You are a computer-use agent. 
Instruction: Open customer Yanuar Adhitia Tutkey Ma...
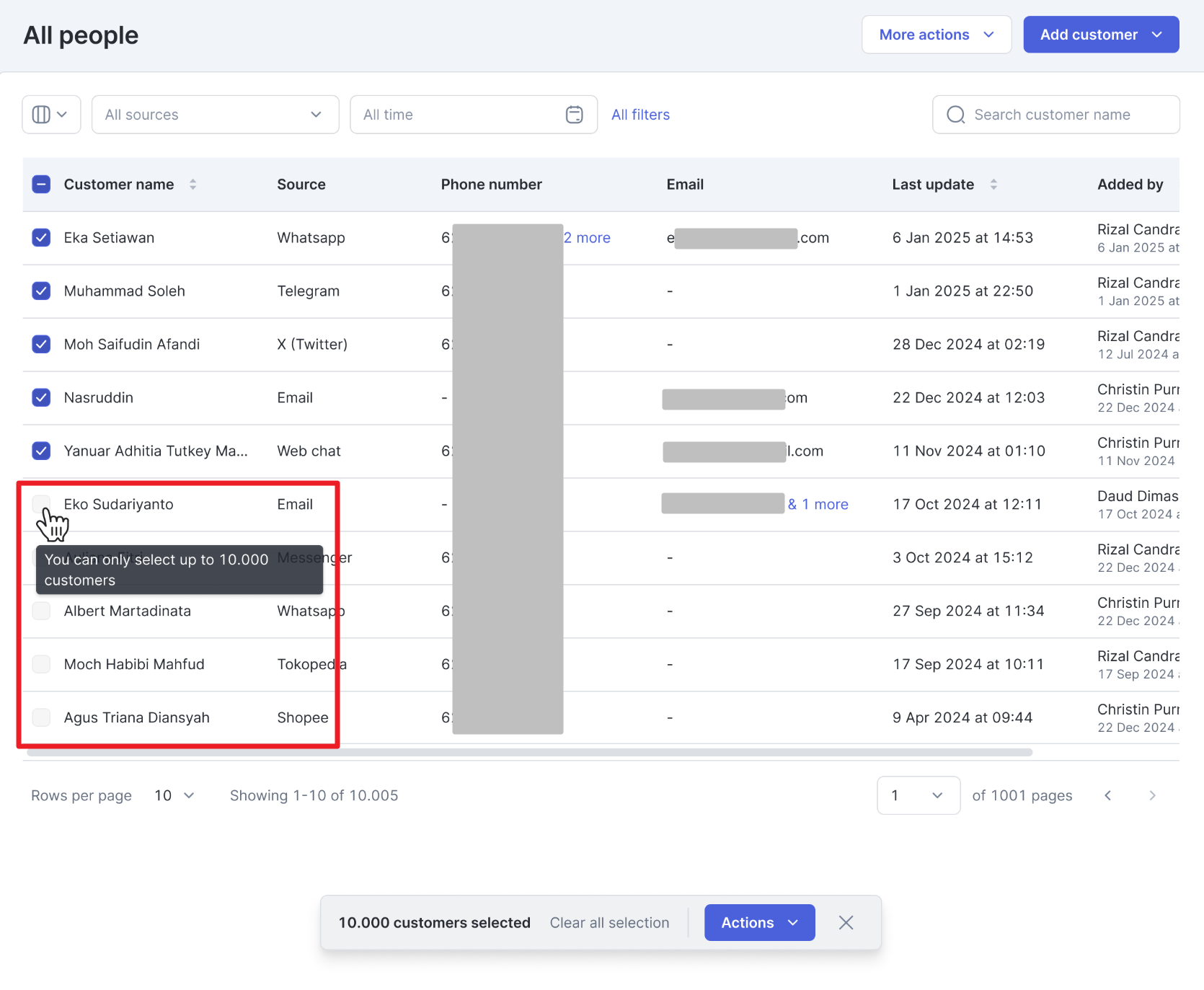point(156,451)
